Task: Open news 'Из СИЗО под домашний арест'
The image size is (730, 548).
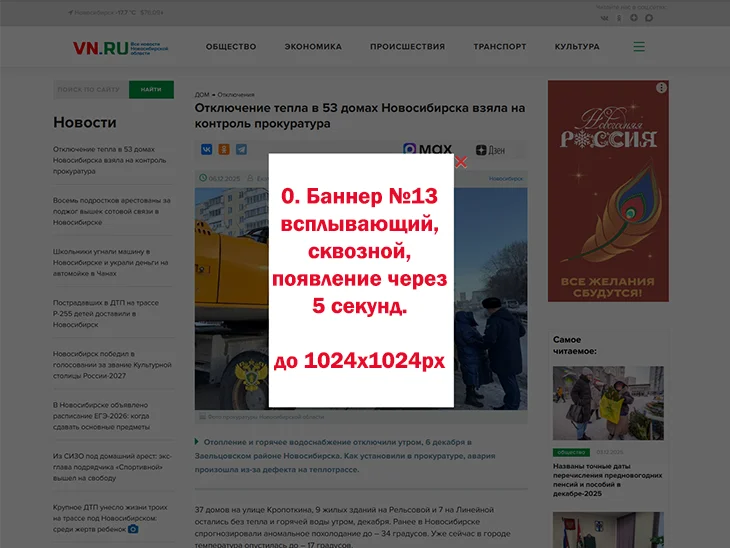Action: pos(112,467)
